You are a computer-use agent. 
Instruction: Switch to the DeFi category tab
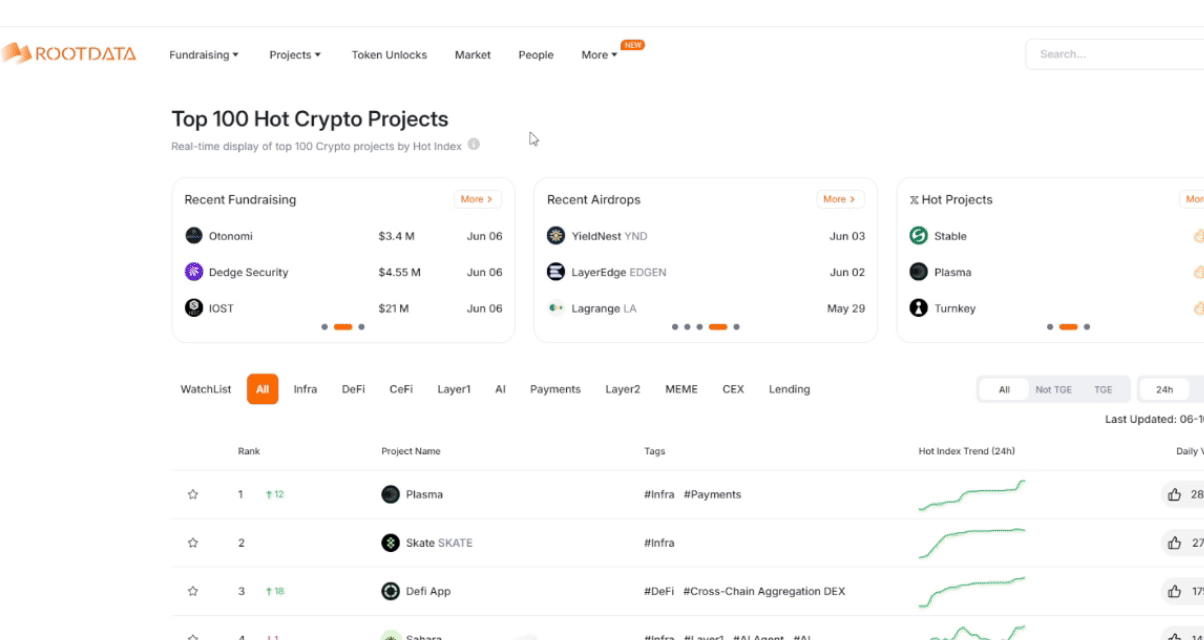tap(353, 389)
